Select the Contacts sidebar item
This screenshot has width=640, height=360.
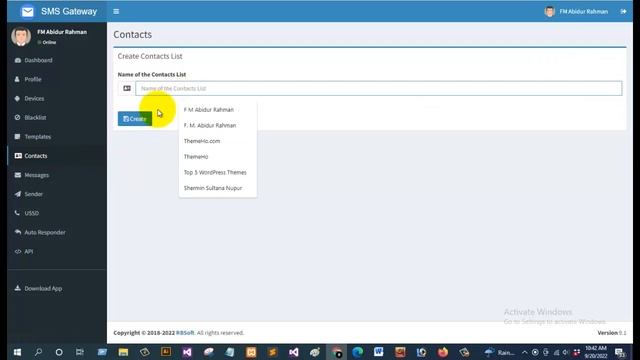57,156
